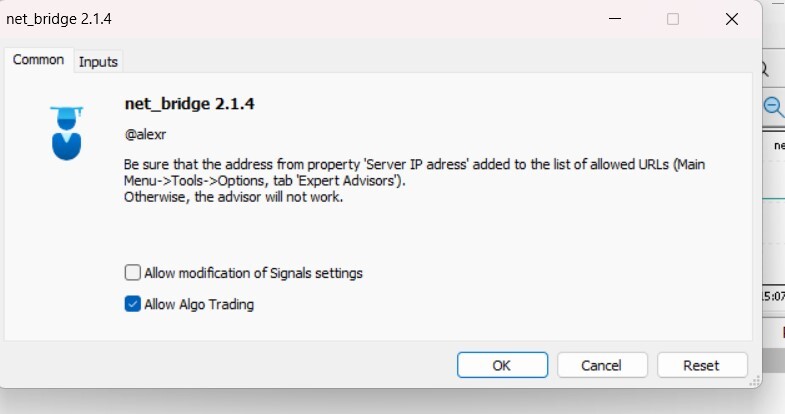Click the partially hidden search magnifier icon

pyautogui.click(x=765, y=70)
